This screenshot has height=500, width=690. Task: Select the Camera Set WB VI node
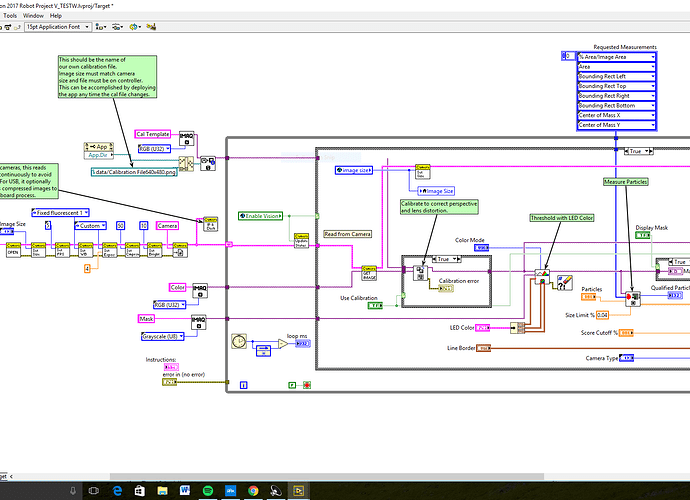pos(85,250)
